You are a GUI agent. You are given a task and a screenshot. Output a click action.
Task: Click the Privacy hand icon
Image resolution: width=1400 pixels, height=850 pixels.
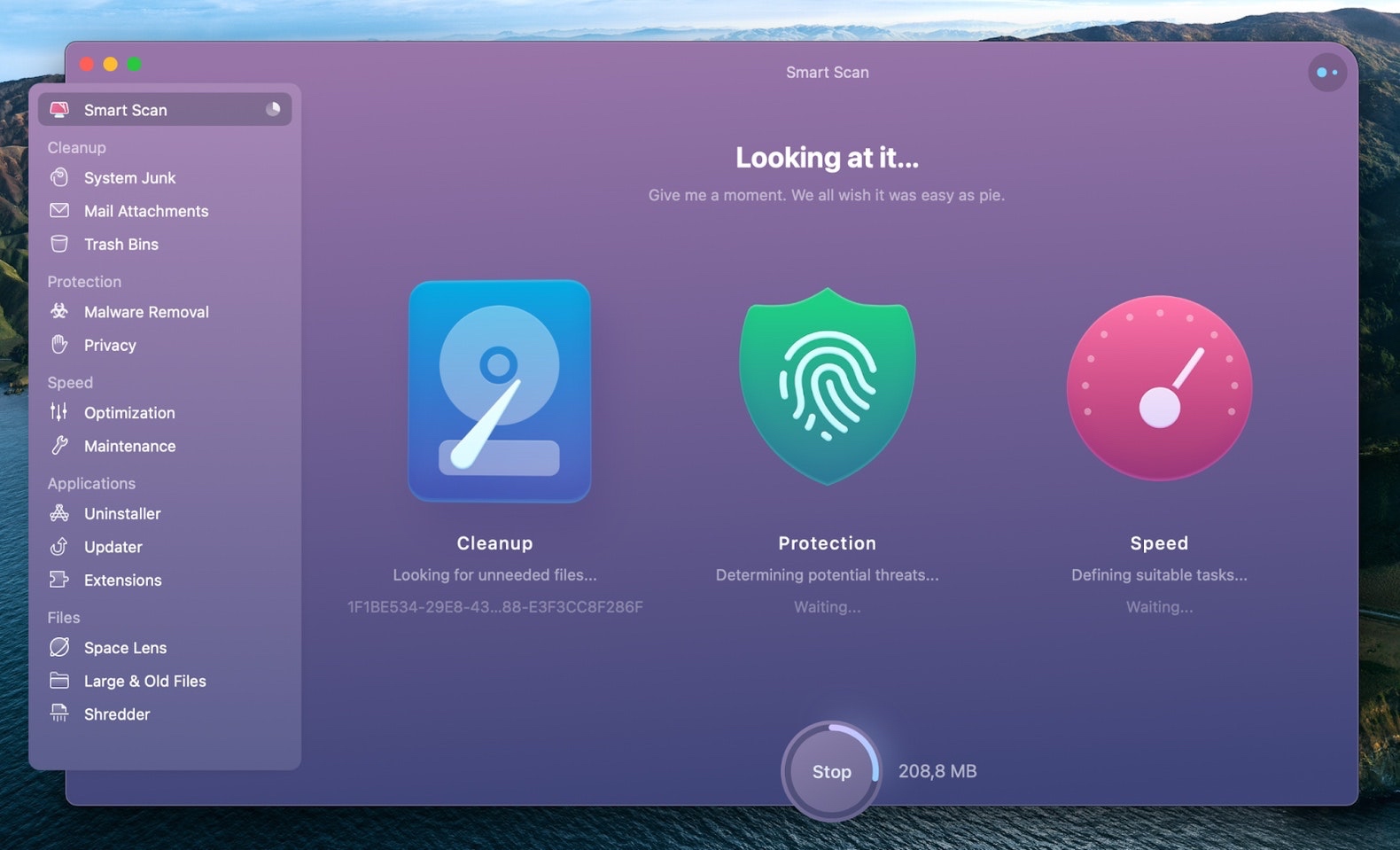point(59,345)
